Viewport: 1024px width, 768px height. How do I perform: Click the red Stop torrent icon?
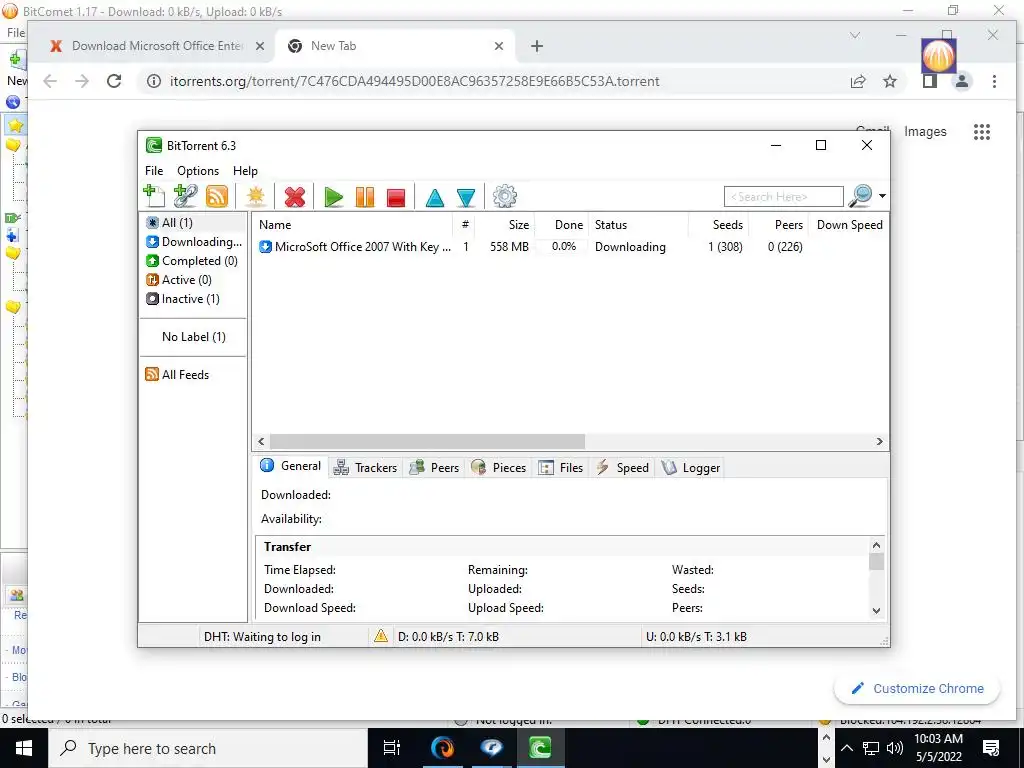click(x=396, y=197)
